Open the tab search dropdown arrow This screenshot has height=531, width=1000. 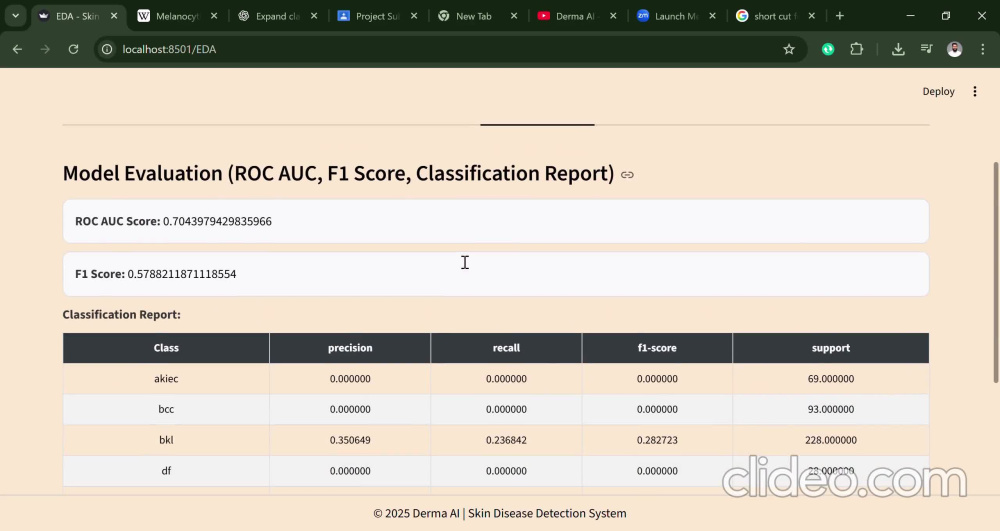pyautogui.click(x=15, y=16)
